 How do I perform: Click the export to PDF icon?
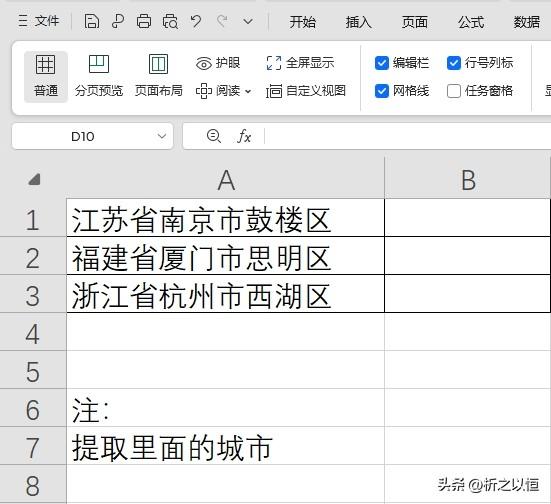pyautogui.click(x=118, y=21)
